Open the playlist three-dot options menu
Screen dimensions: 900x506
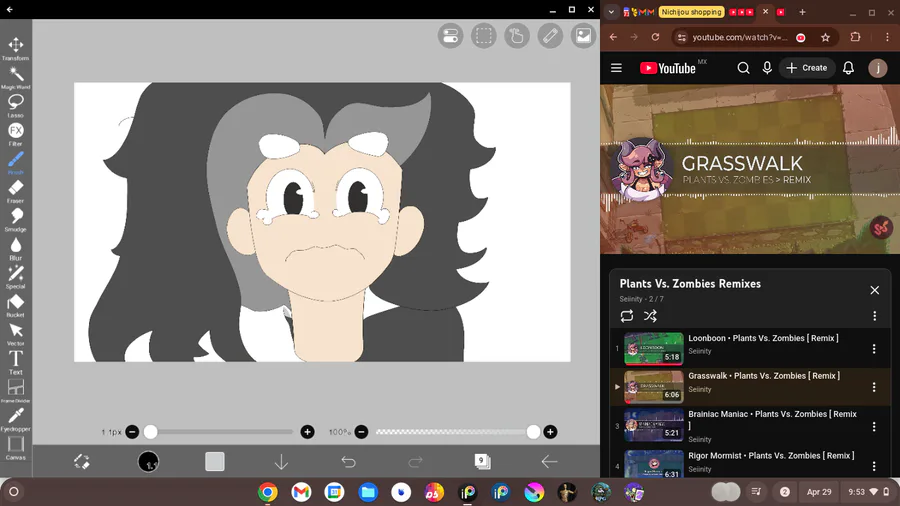point(875,316)
